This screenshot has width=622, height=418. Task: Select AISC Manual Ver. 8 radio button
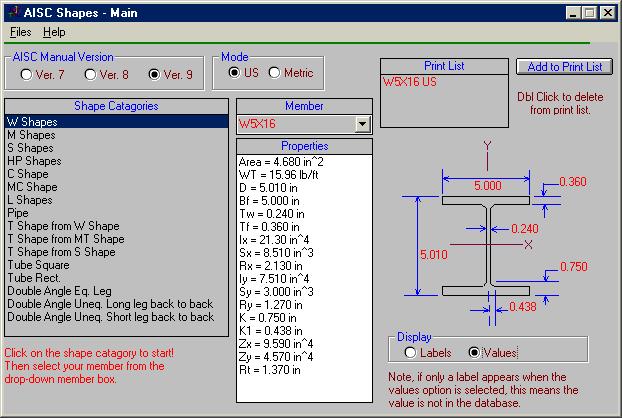click(106, 74)
